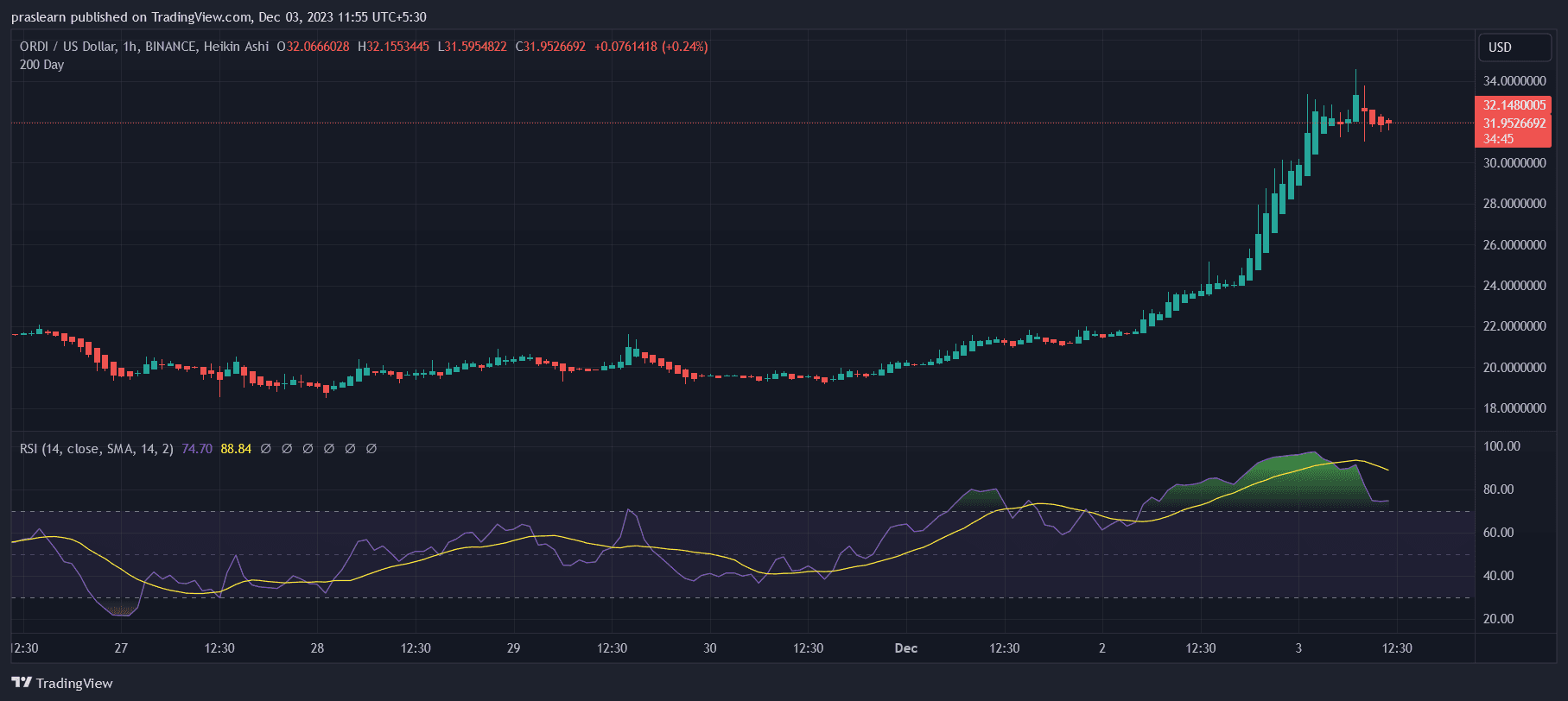Click the Dec date label on time axis

coord(905,648)
